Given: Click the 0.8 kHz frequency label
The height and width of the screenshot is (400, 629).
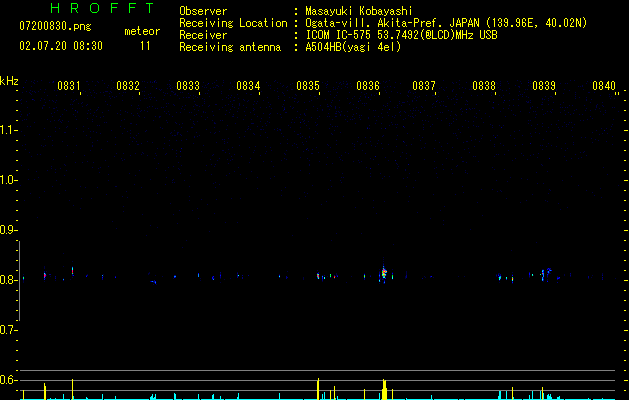Looking at the screenshot, I should [7, 280].
